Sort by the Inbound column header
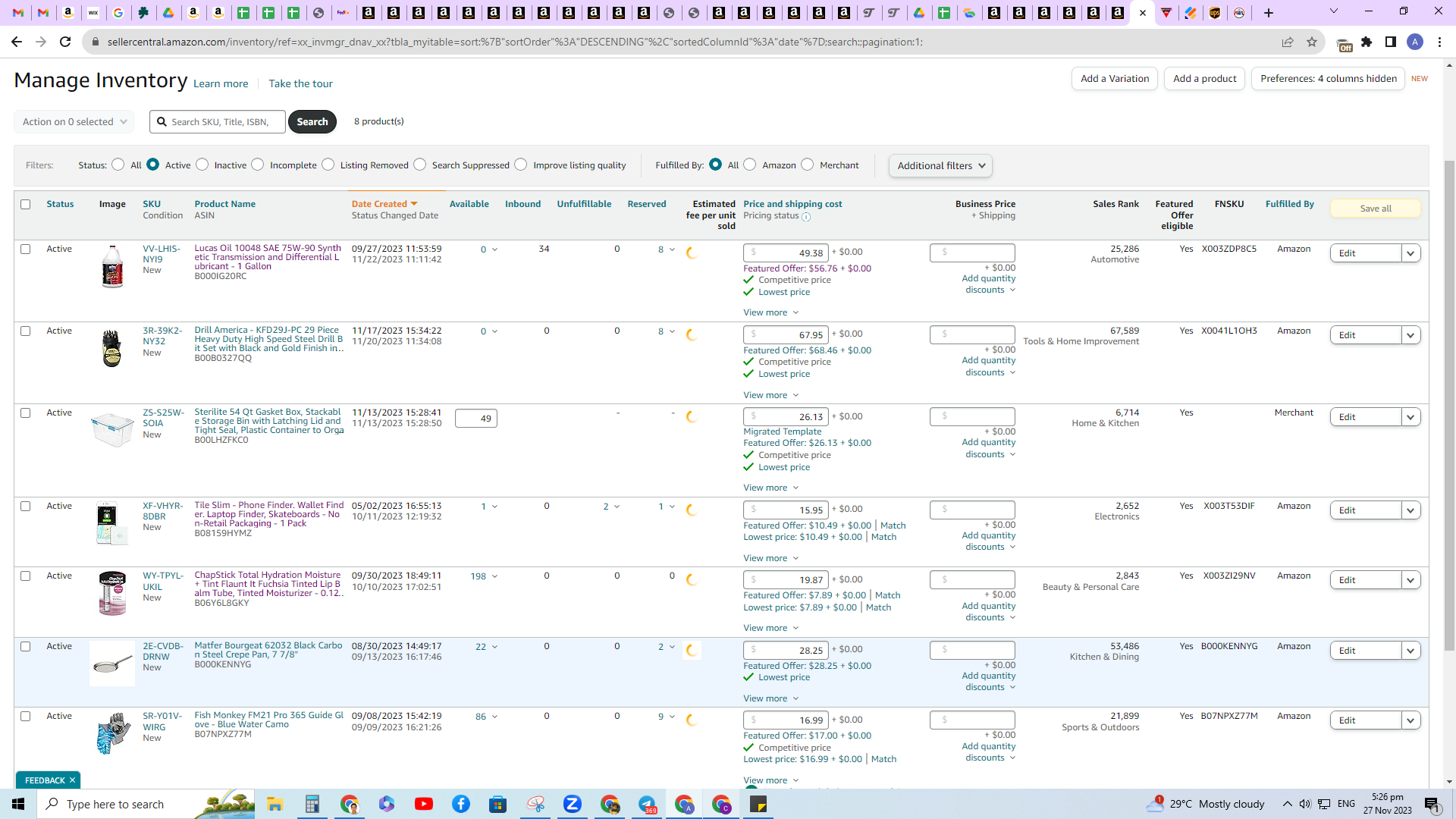The width and height of the screenshot is (1456, 819). click(522, 204)
